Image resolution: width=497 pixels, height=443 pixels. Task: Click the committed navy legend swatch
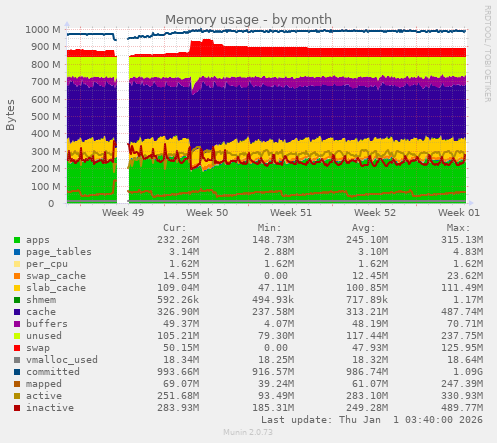click(x=17, y=372)
